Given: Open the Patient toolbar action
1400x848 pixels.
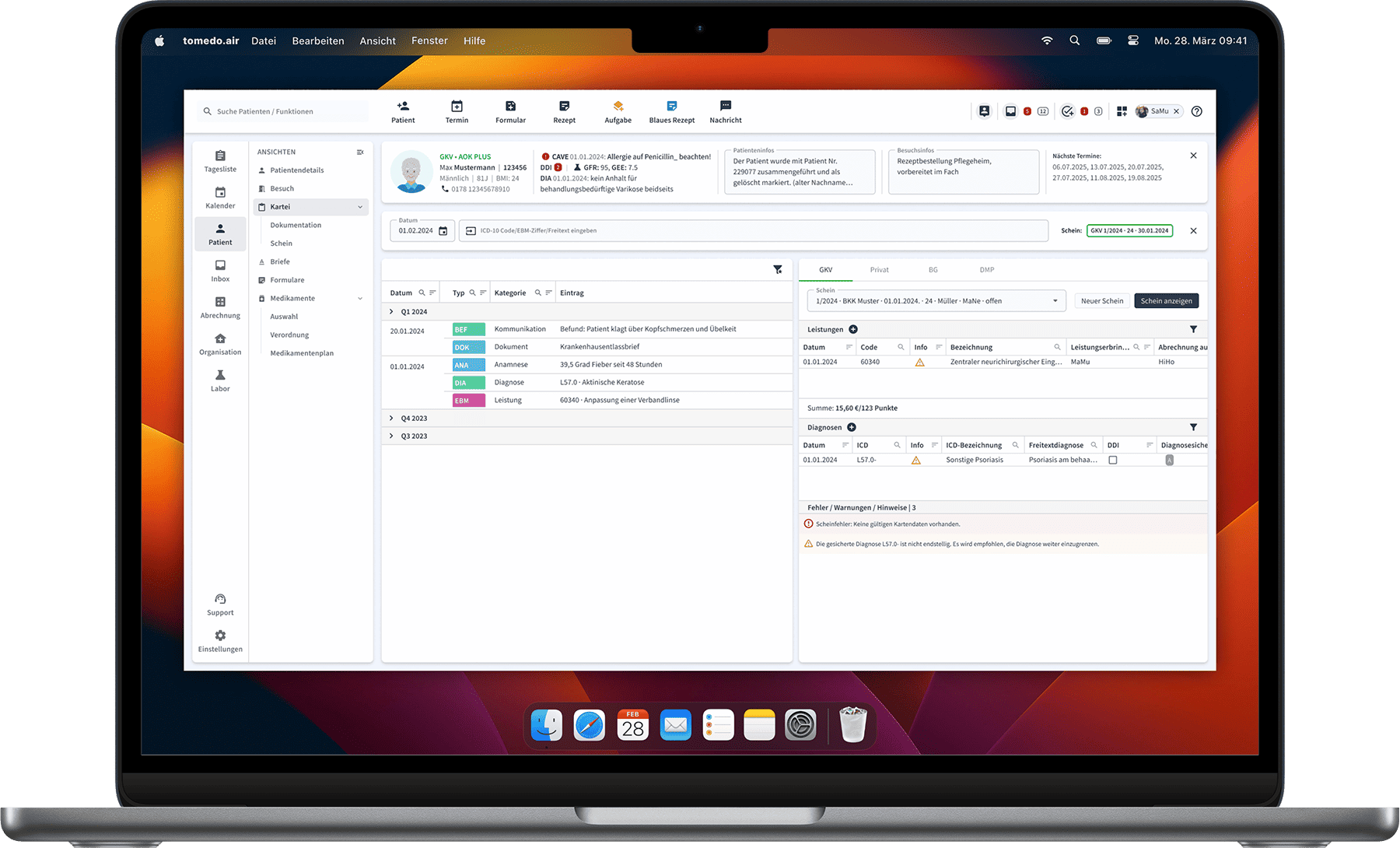Looking at the screenshot, I should click(403, 112).
